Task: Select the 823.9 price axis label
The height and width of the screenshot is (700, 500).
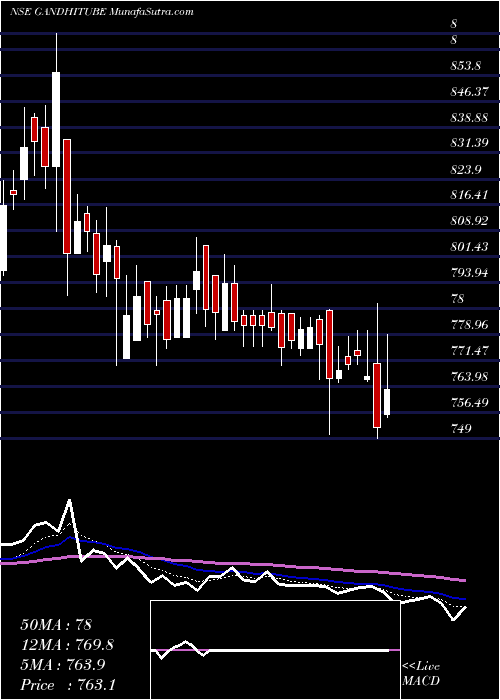Action: click(465, 169)
